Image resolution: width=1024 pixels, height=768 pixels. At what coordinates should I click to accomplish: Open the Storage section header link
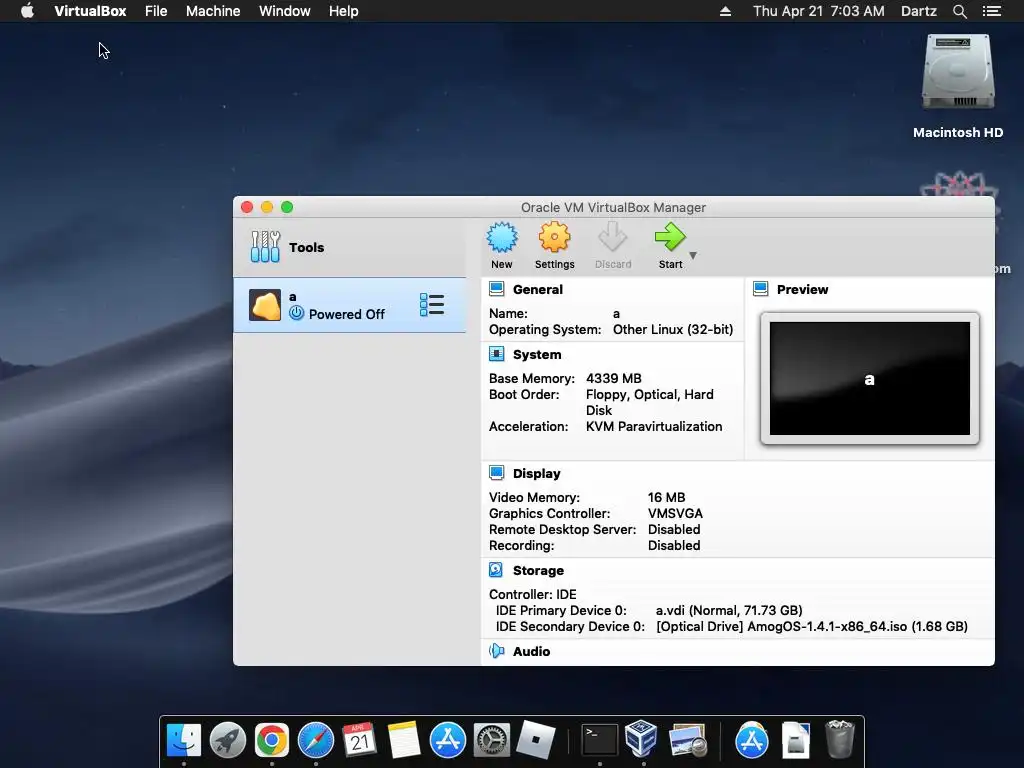(x=538, y=570)
